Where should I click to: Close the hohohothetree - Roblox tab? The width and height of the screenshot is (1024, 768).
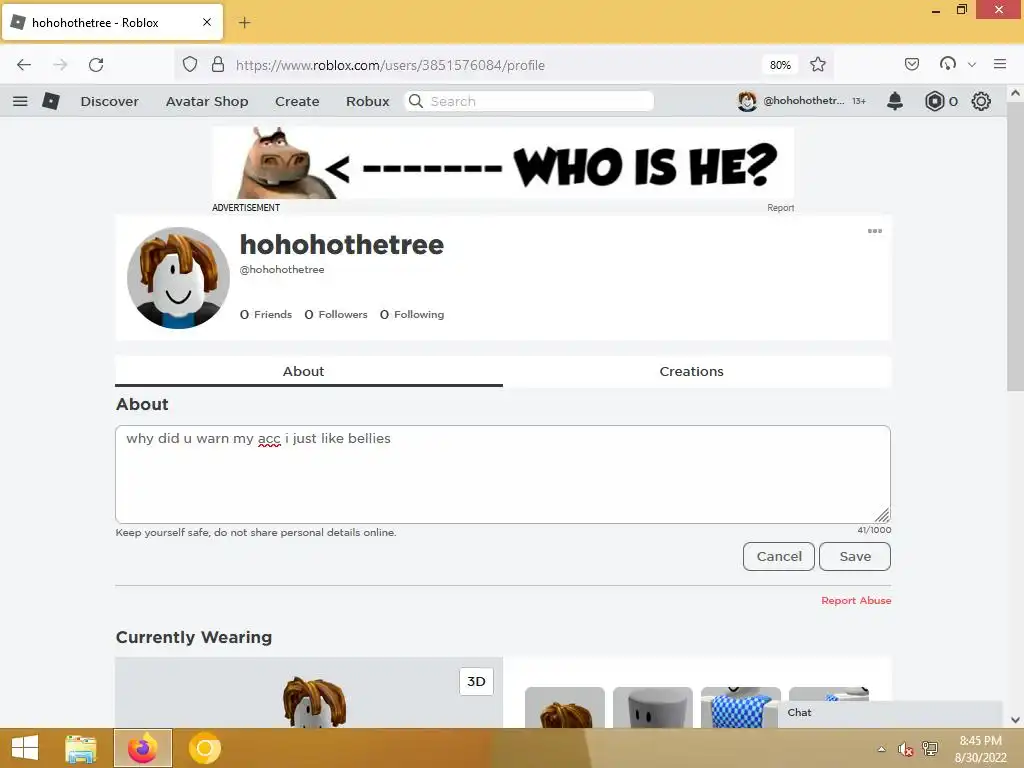(x=207, y=22)
